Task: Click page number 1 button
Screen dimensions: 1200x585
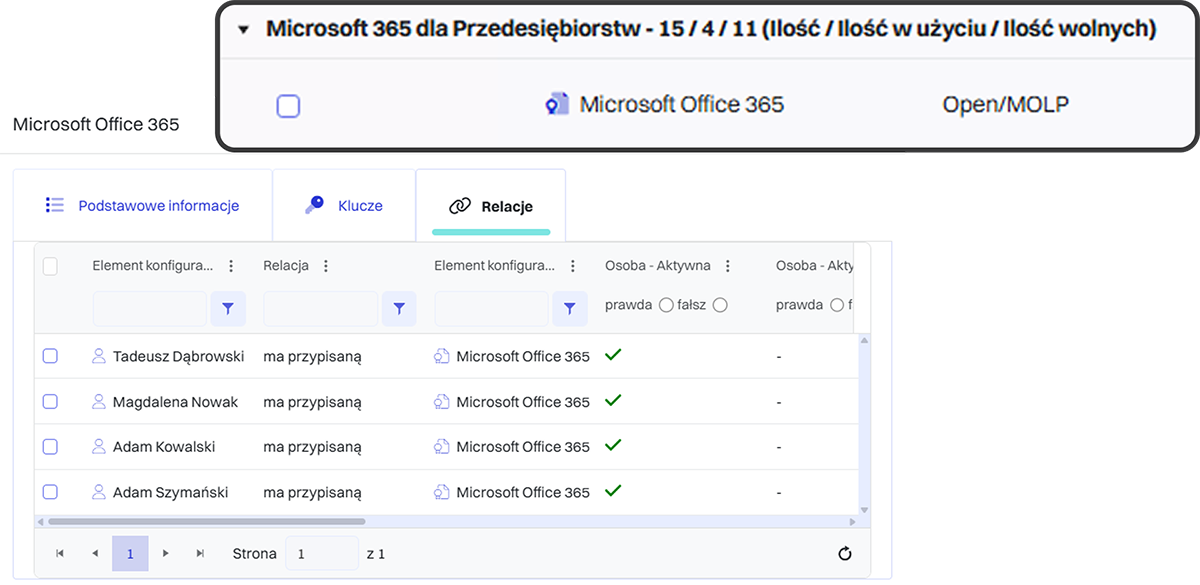Action: click(130, 553)
